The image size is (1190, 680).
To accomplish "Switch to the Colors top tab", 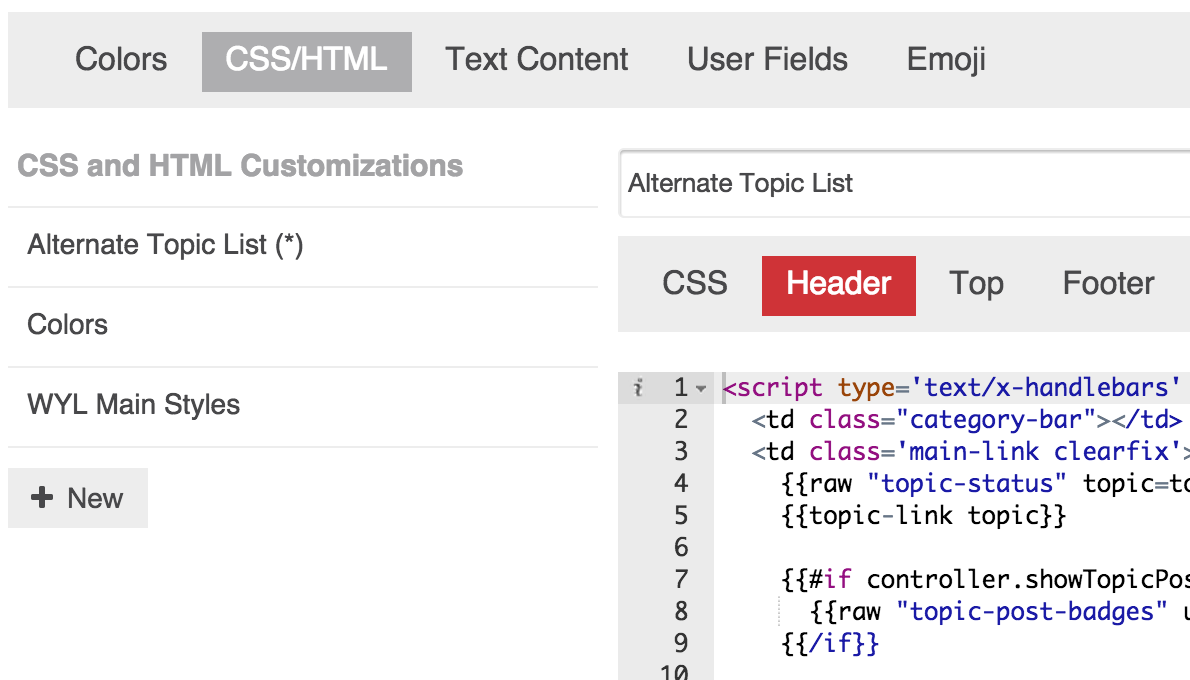I will point(121,60).
